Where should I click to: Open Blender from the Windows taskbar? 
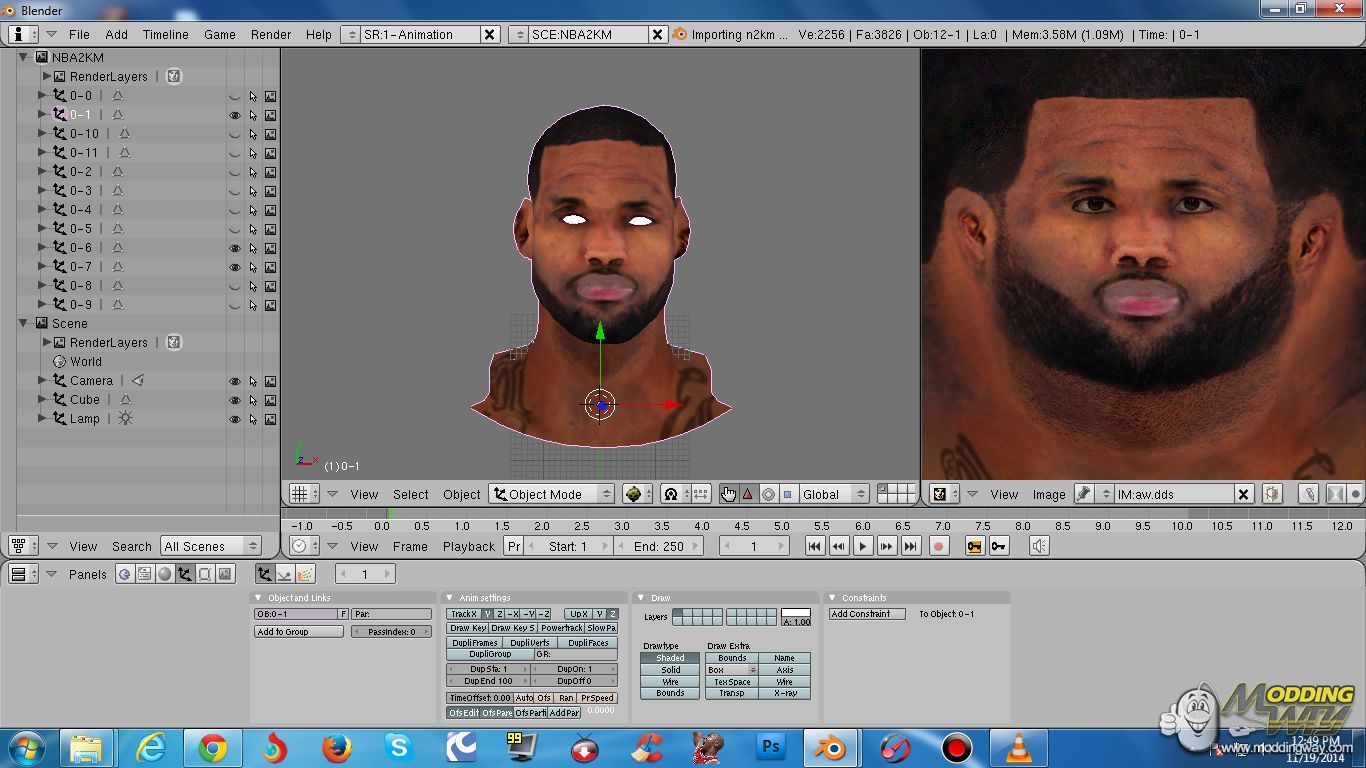click(829, 747)
